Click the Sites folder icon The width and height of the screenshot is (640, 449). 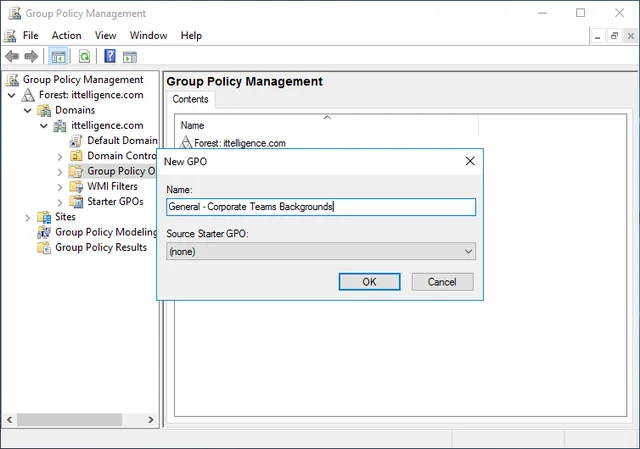pyautogui.click(x=44, y=217)
